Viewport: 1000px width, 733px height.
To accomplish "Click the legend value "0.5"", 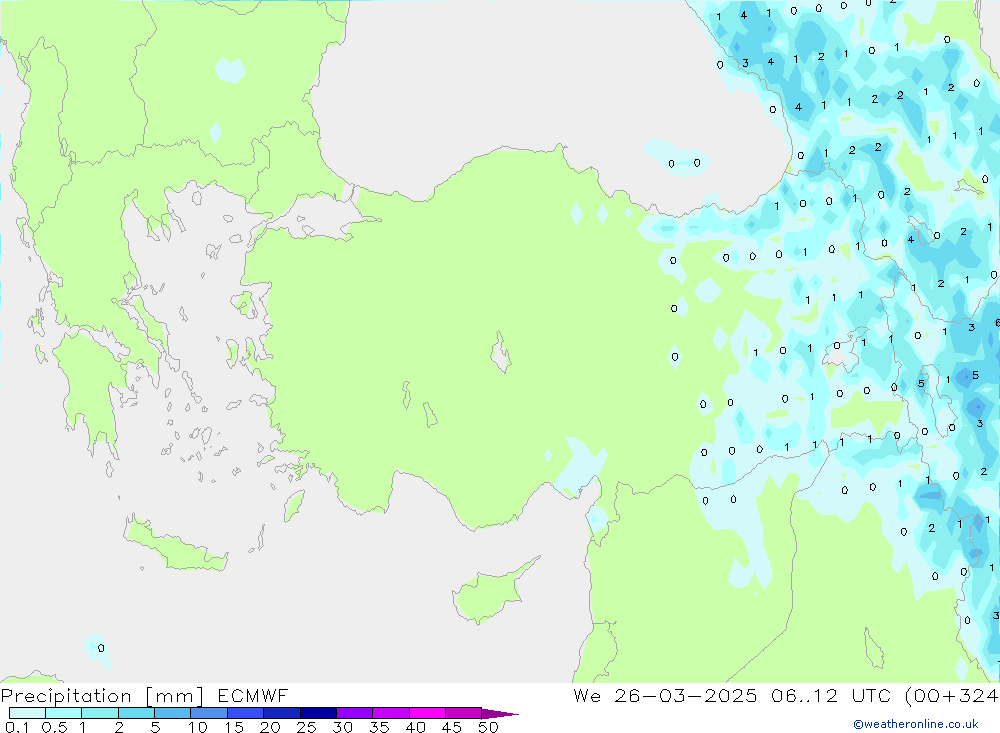I will click(x=55, y=727).
